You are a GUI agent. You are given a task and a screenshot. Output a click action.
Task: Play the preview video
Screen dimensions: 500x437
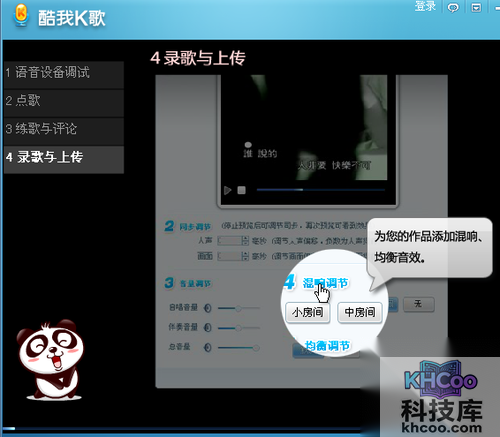coord(228,190)
